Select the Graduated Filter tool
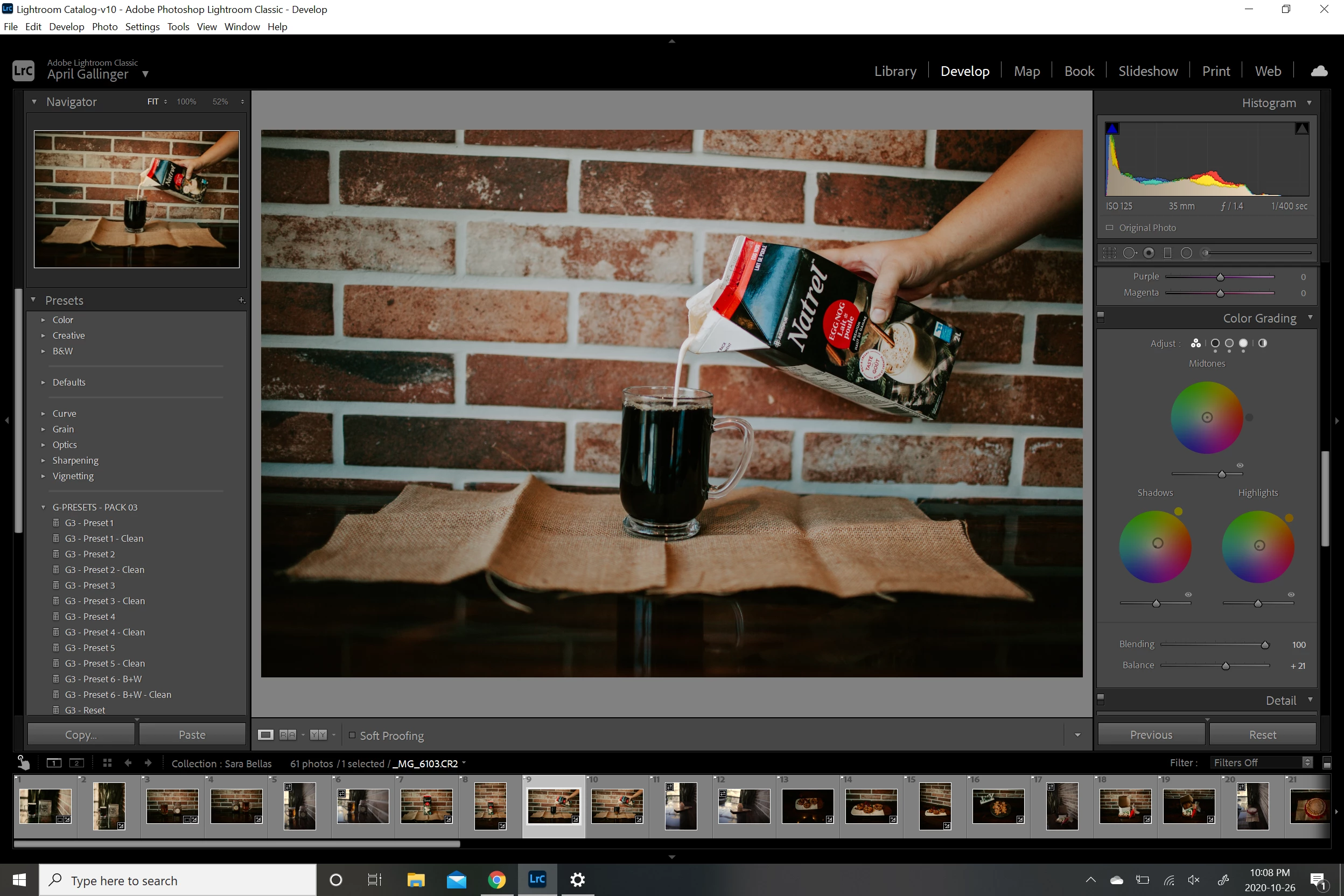Viewport: 1344px width, 896px height. point(1167,253)
